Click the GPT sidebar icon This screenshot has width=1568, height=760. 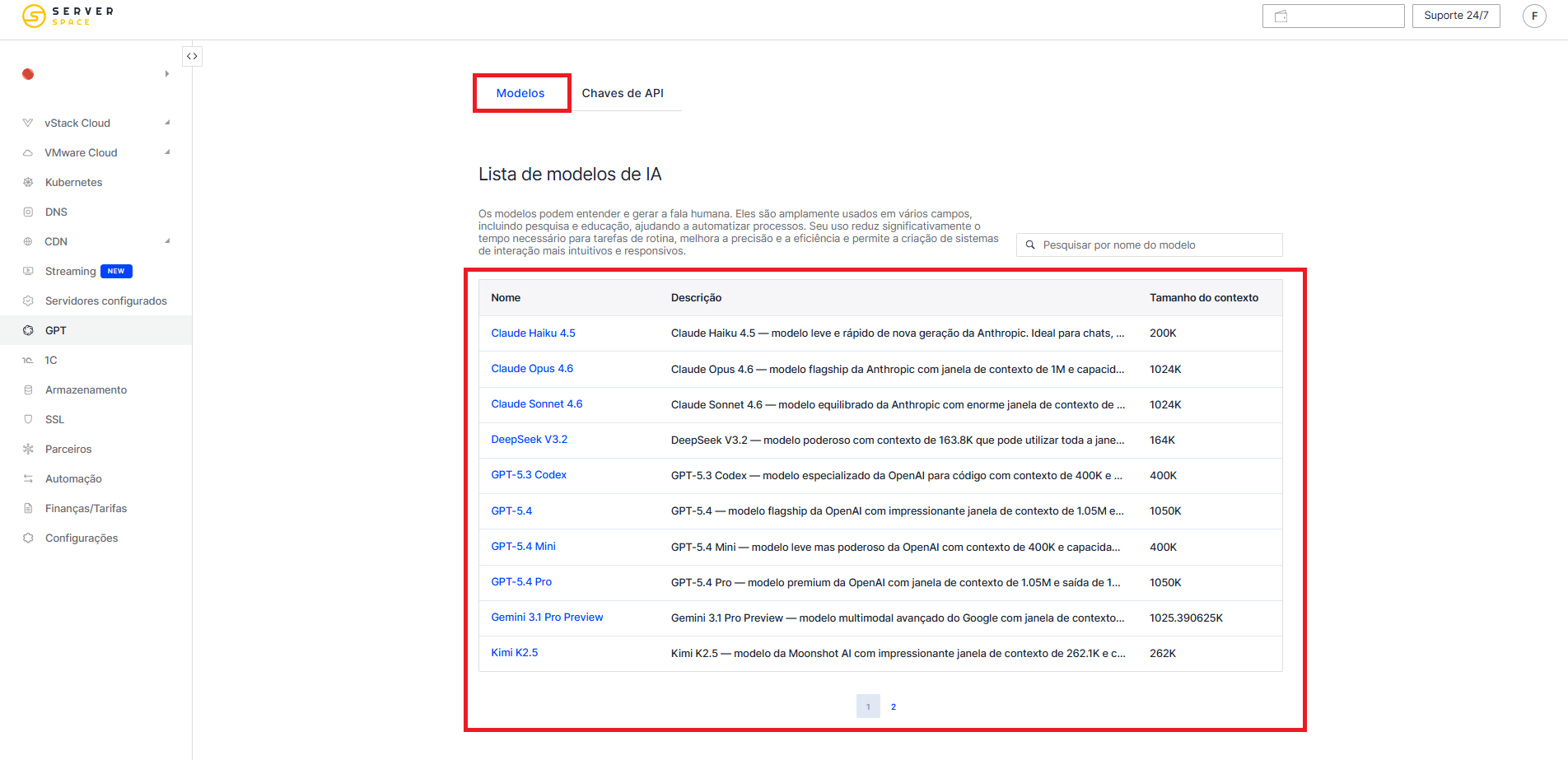pyautogui.click(x=28, y=330)
